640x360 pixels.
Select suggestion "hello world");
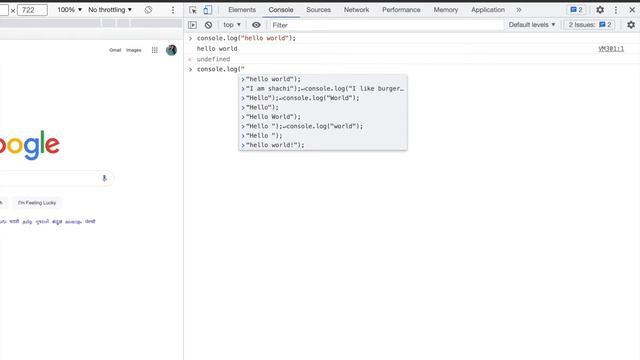[323, 79]
